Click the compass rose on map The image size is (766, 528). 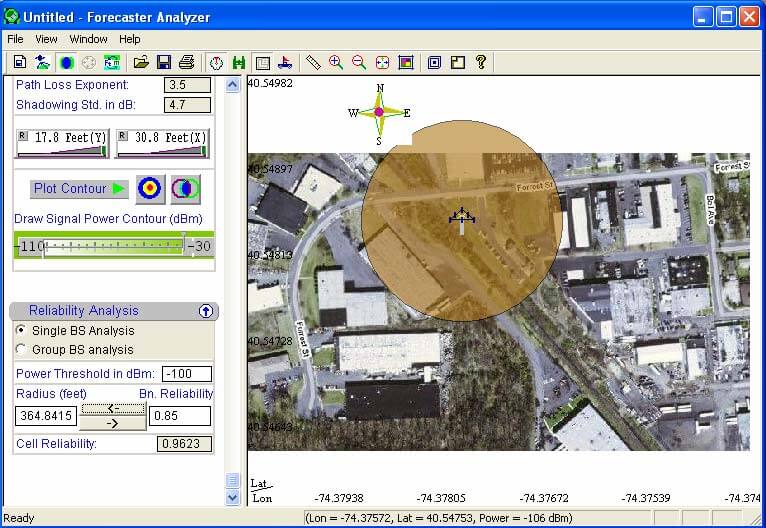[380, 114]
